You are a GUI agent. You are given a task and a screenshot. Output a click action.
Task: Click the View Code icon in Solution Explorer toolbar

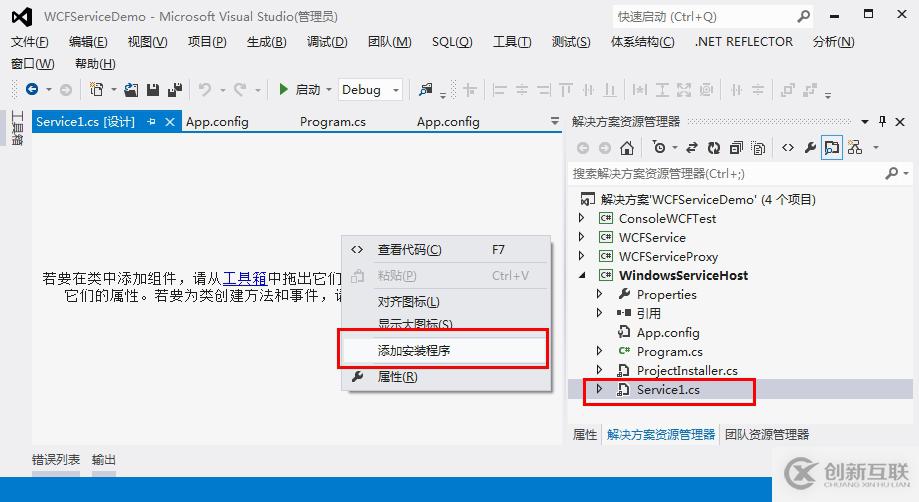pos(788,148)
